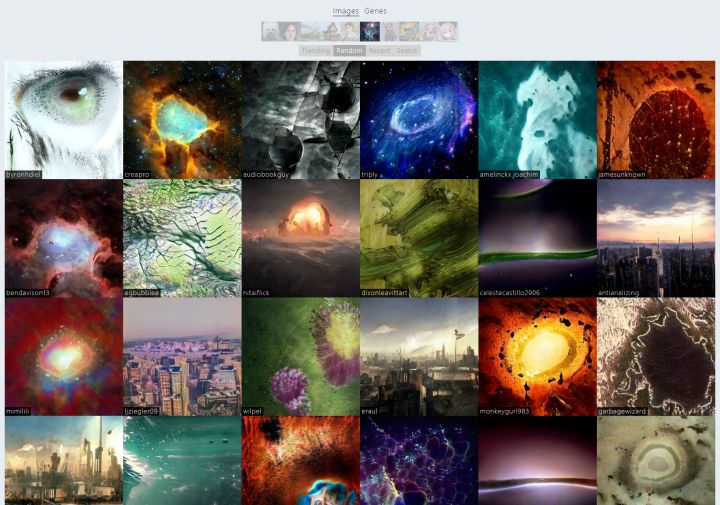Open audiobookguy's grayscale image
Viewport: 720px width, 505px height.
coord(301,120)
